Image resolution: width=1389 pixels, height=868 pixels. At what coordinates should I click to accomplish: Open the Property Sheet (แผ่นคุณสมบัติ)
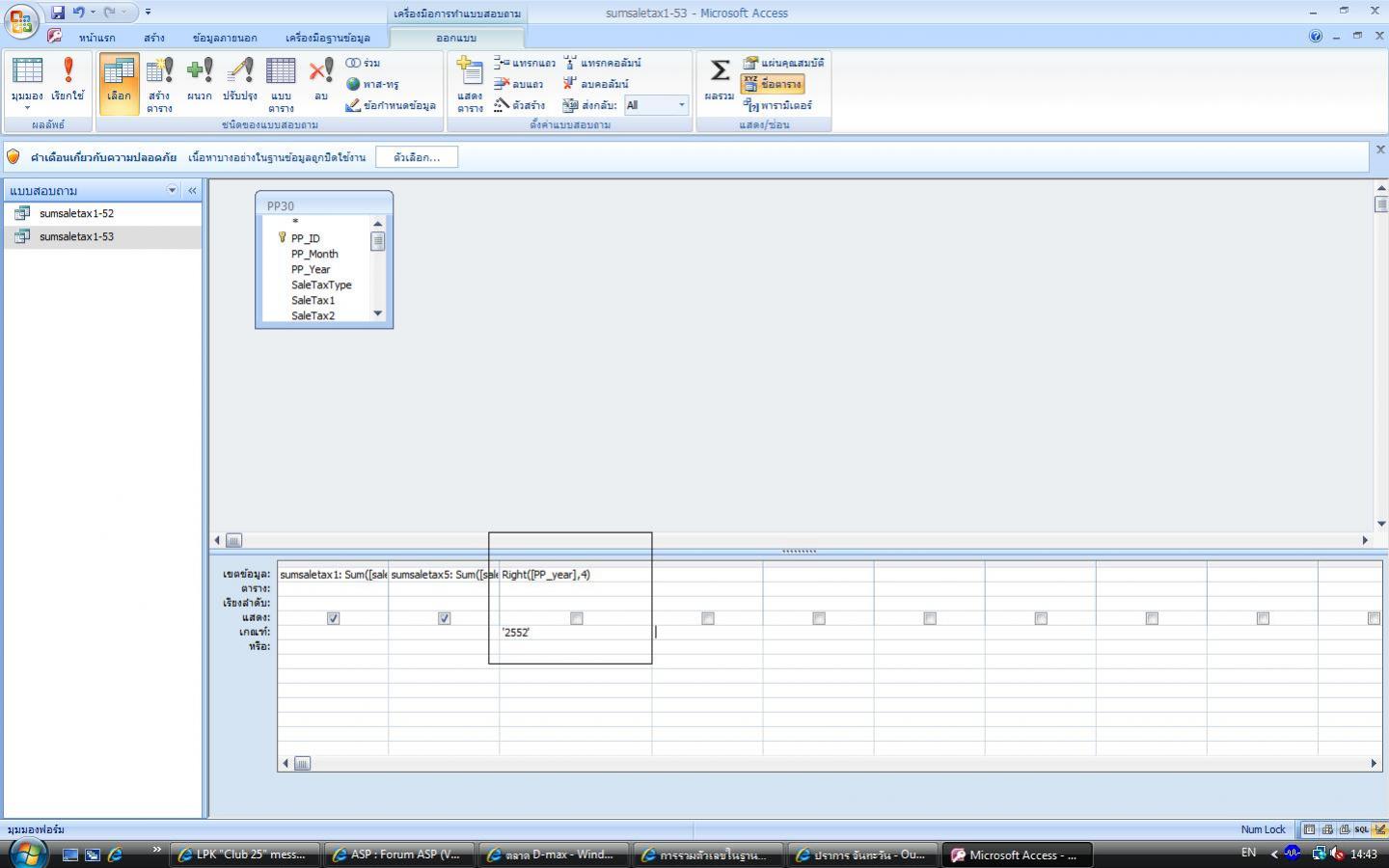(x=783, y=63)
